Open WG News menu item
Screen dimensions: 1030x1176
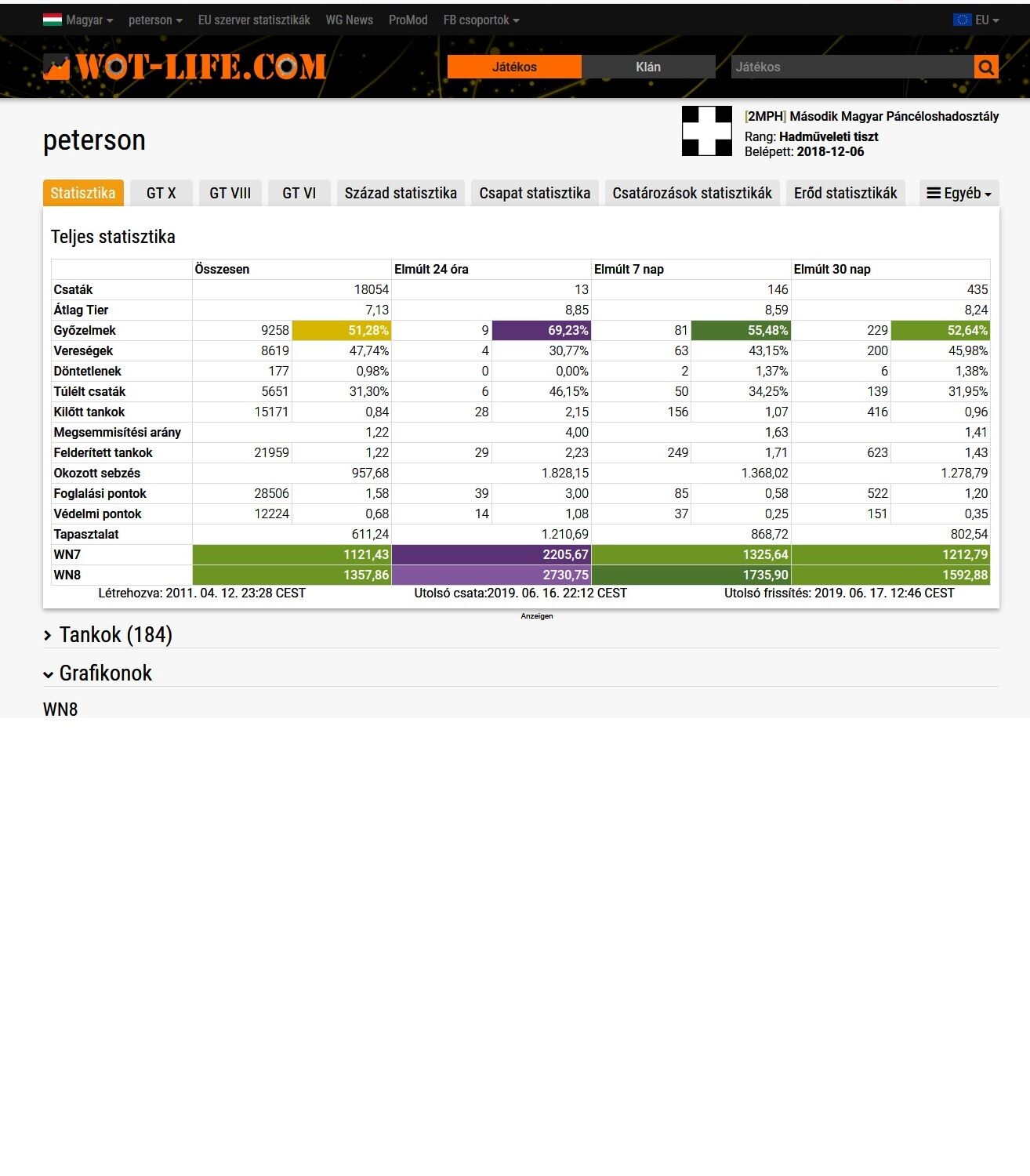(350, 20)
